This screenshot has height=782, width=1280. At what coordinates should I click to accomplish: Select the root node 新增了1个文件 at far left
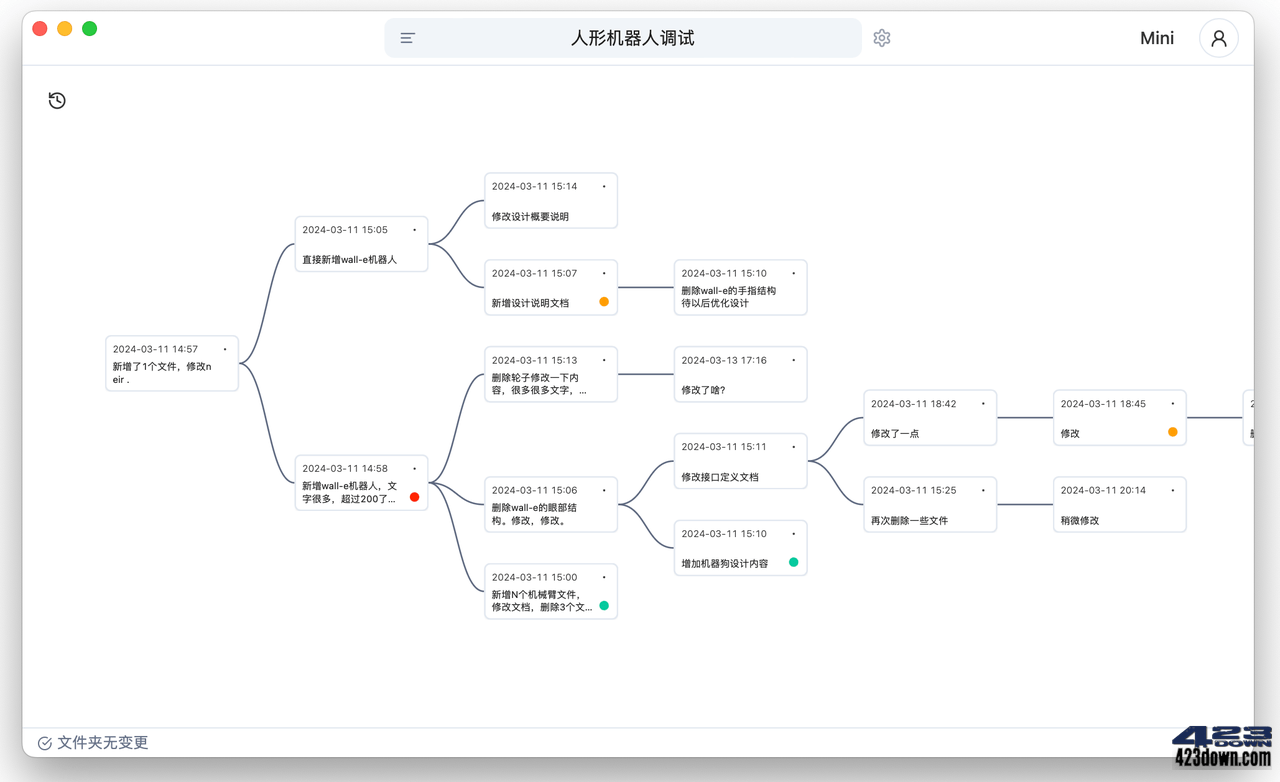pyautogui.click(x=171, y=363)
